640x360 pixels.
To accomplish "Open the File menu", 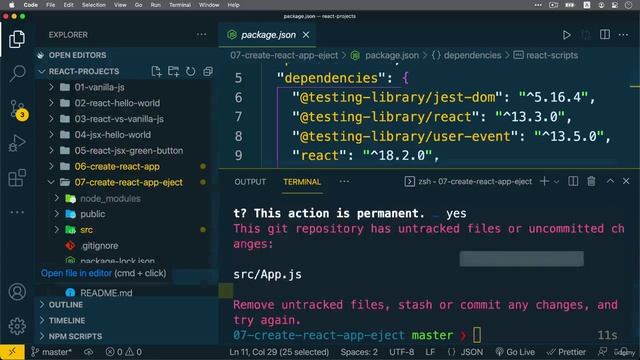I will pos(51,5).
